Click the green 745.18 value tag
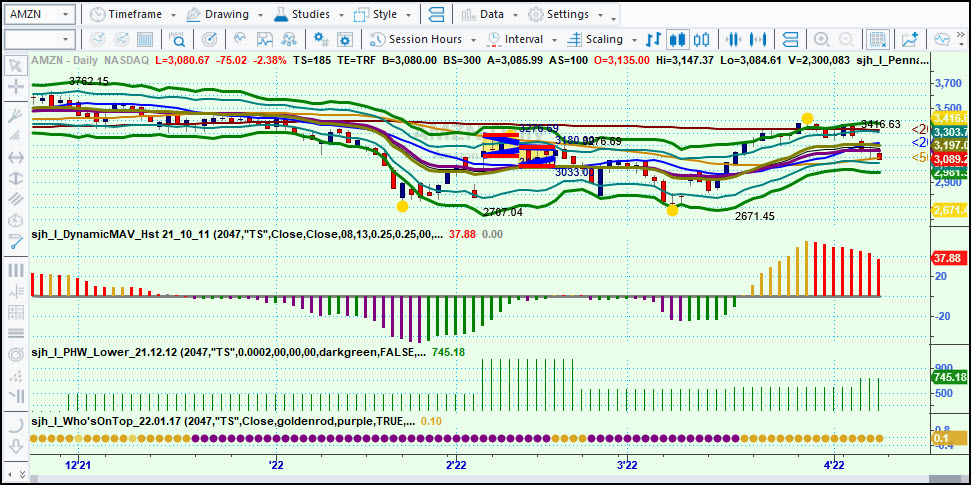This screenshot has height=485, width=971. (949, 377)
